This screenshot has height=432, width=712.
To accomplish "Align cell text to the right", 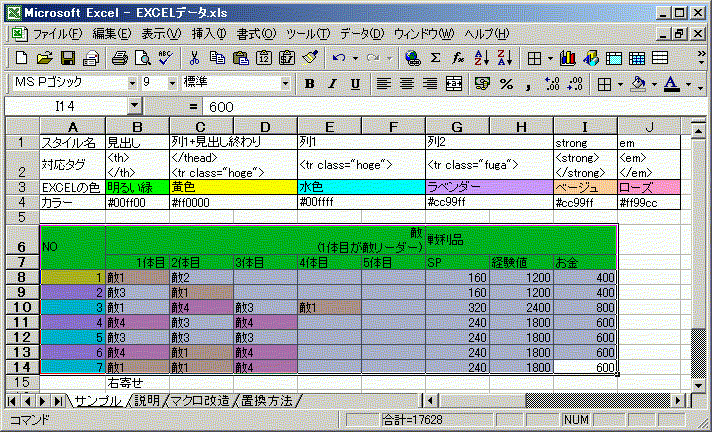I will 430,84.
